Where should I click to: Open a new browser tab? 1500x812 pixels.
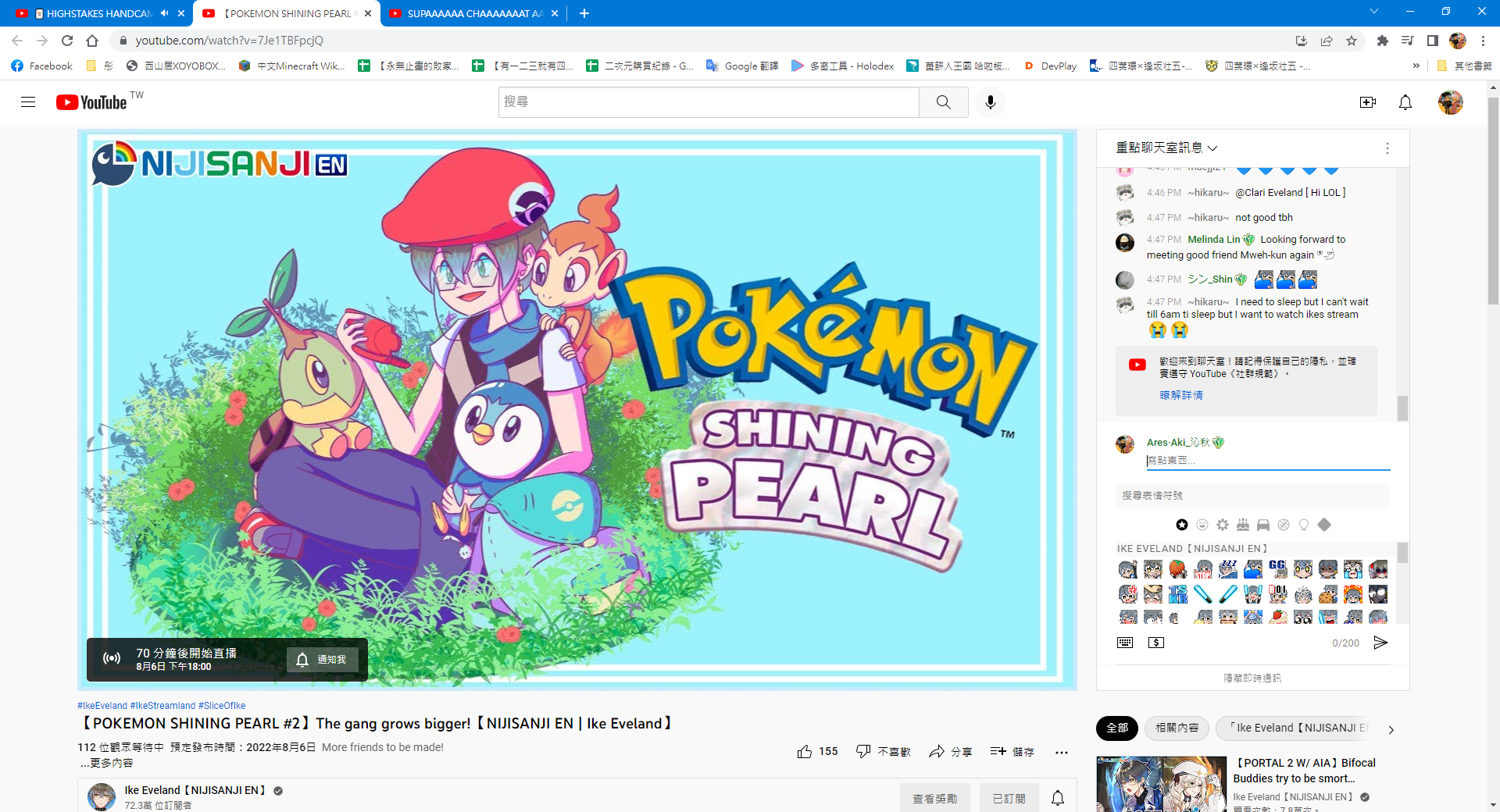[x=584, y=13]
